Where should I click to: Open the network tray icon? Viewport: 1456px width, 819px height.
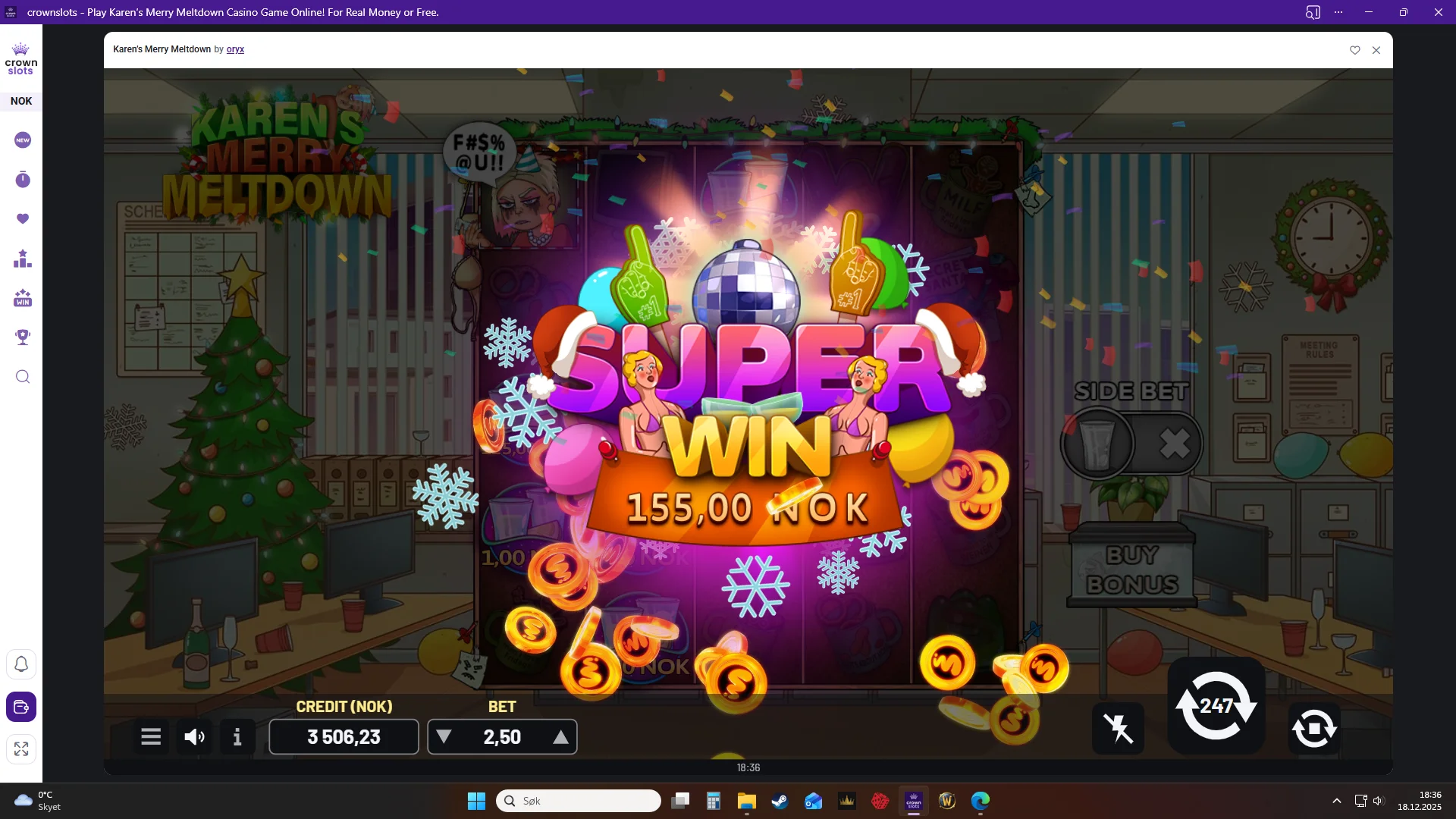1360,801
